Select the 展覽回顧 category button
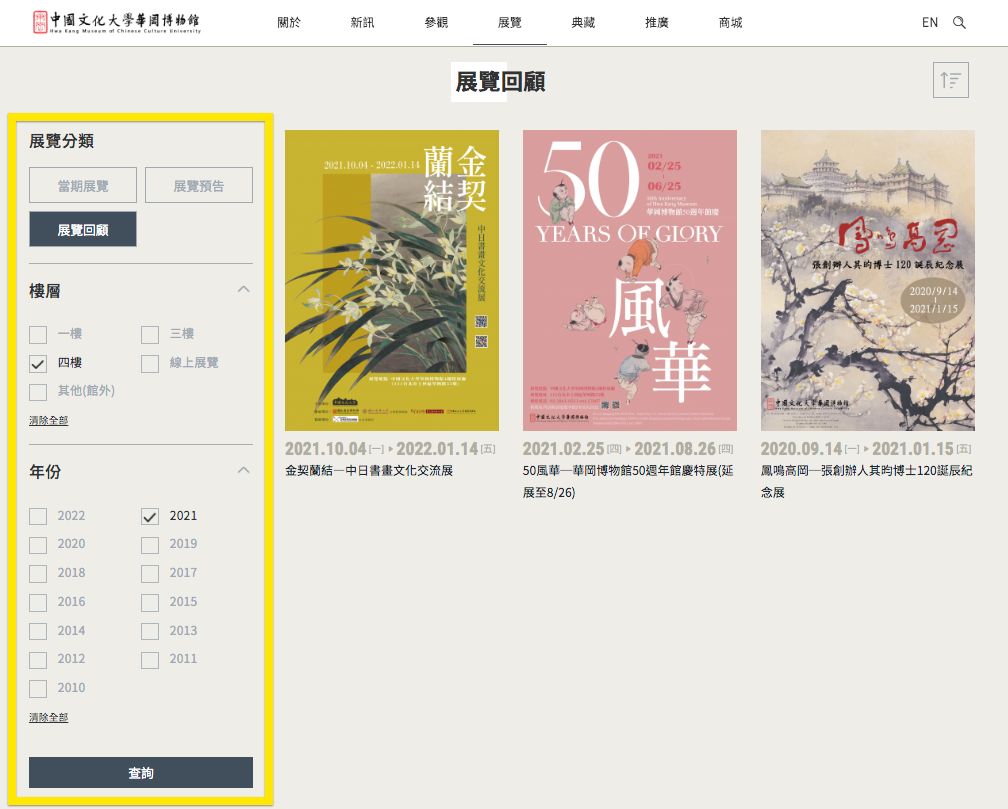1008x809 pixels. (83, 229)
